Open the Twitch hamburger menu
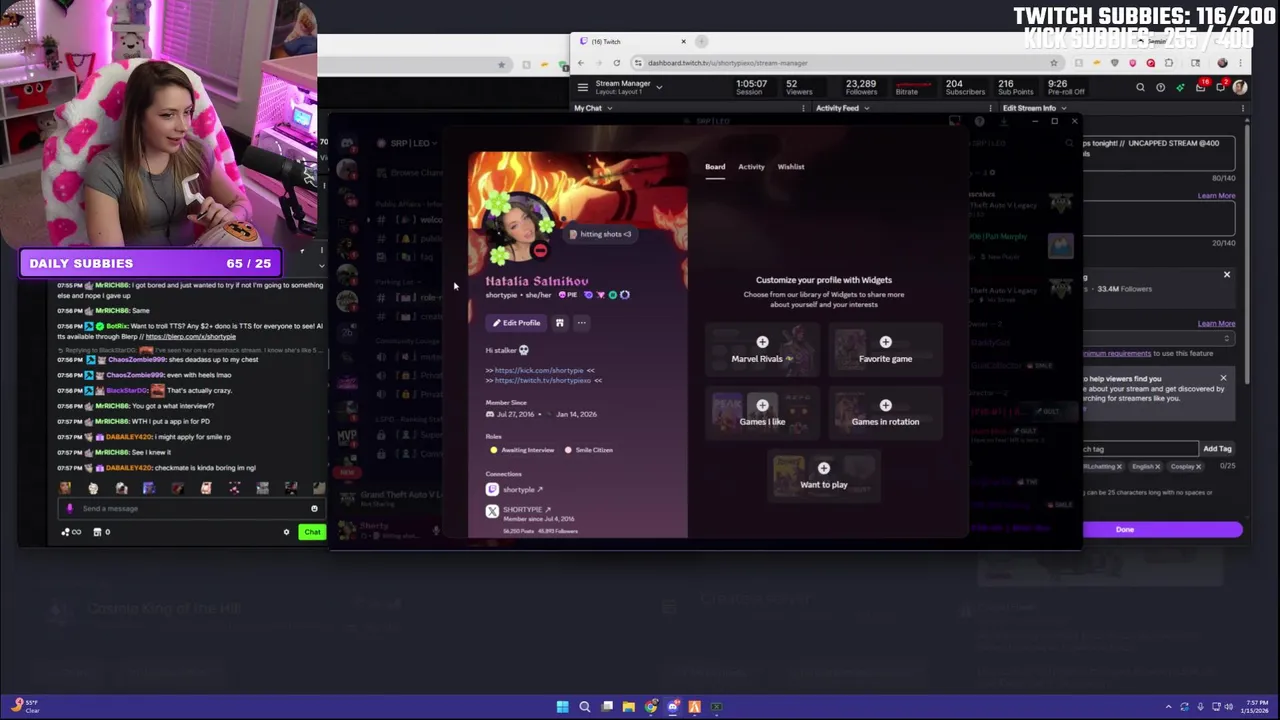This screenshot has height=720, width=1280. click(582, 87)
